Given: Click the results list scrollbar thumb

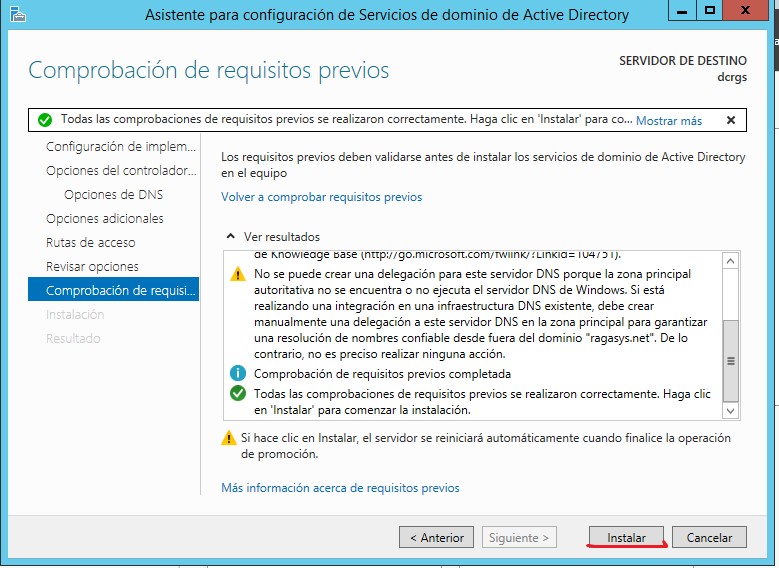Looking at the screenshot, I should click(730, 361).
